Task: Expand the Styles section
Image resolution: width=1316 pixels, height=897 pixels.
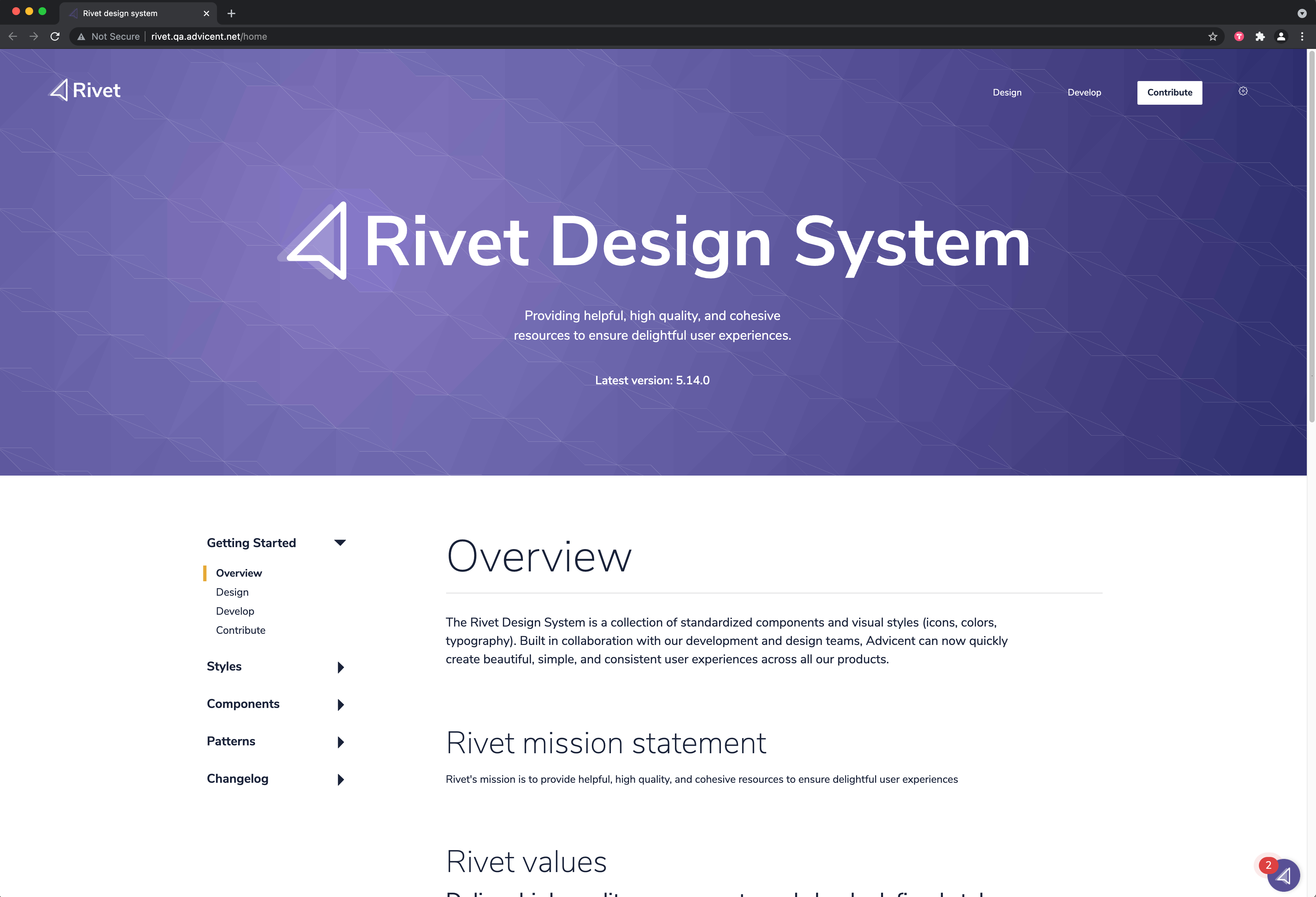Action: coord(340,667)
